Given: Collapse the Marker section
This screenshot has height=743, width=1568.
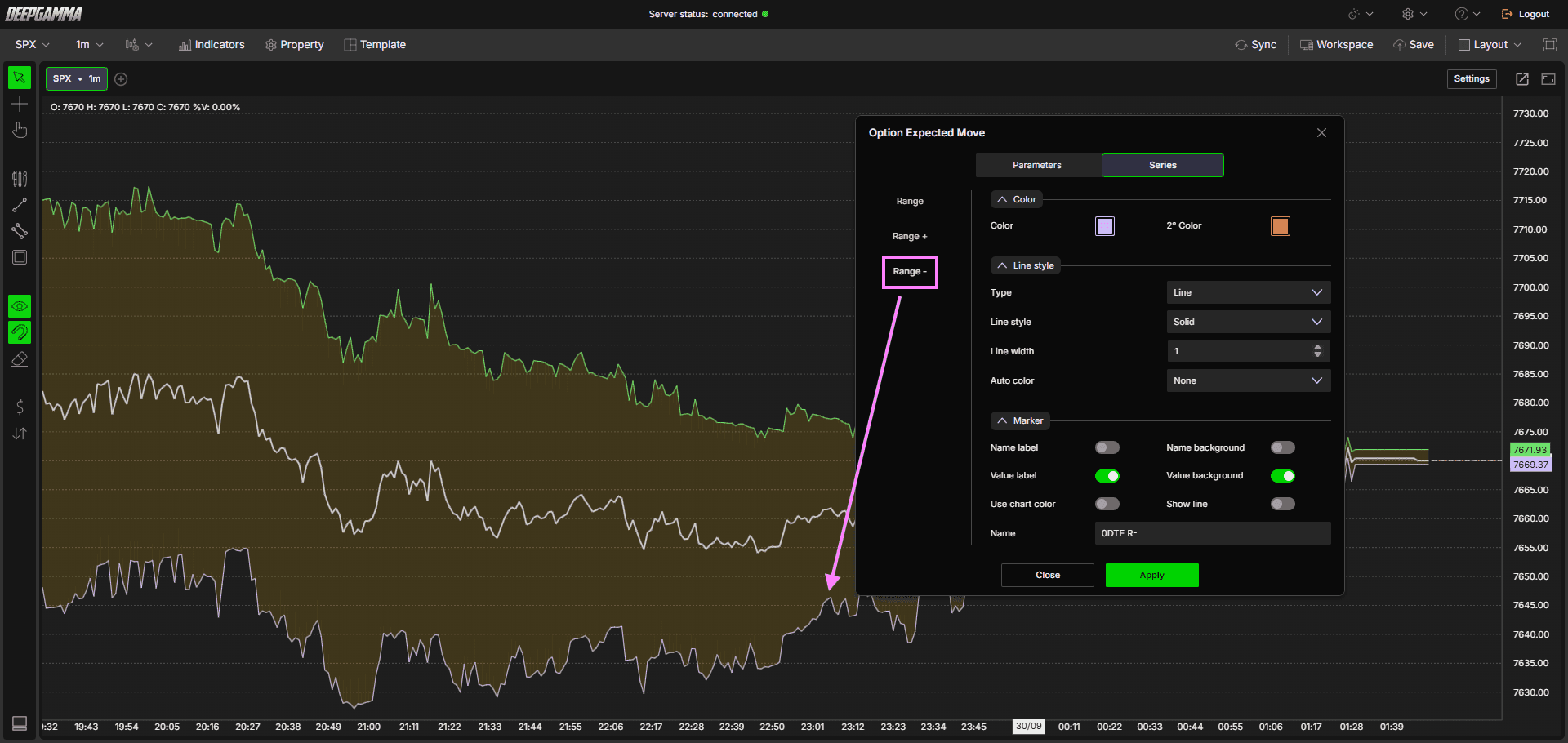Looking at the screenshot, I should (1020, 420).
